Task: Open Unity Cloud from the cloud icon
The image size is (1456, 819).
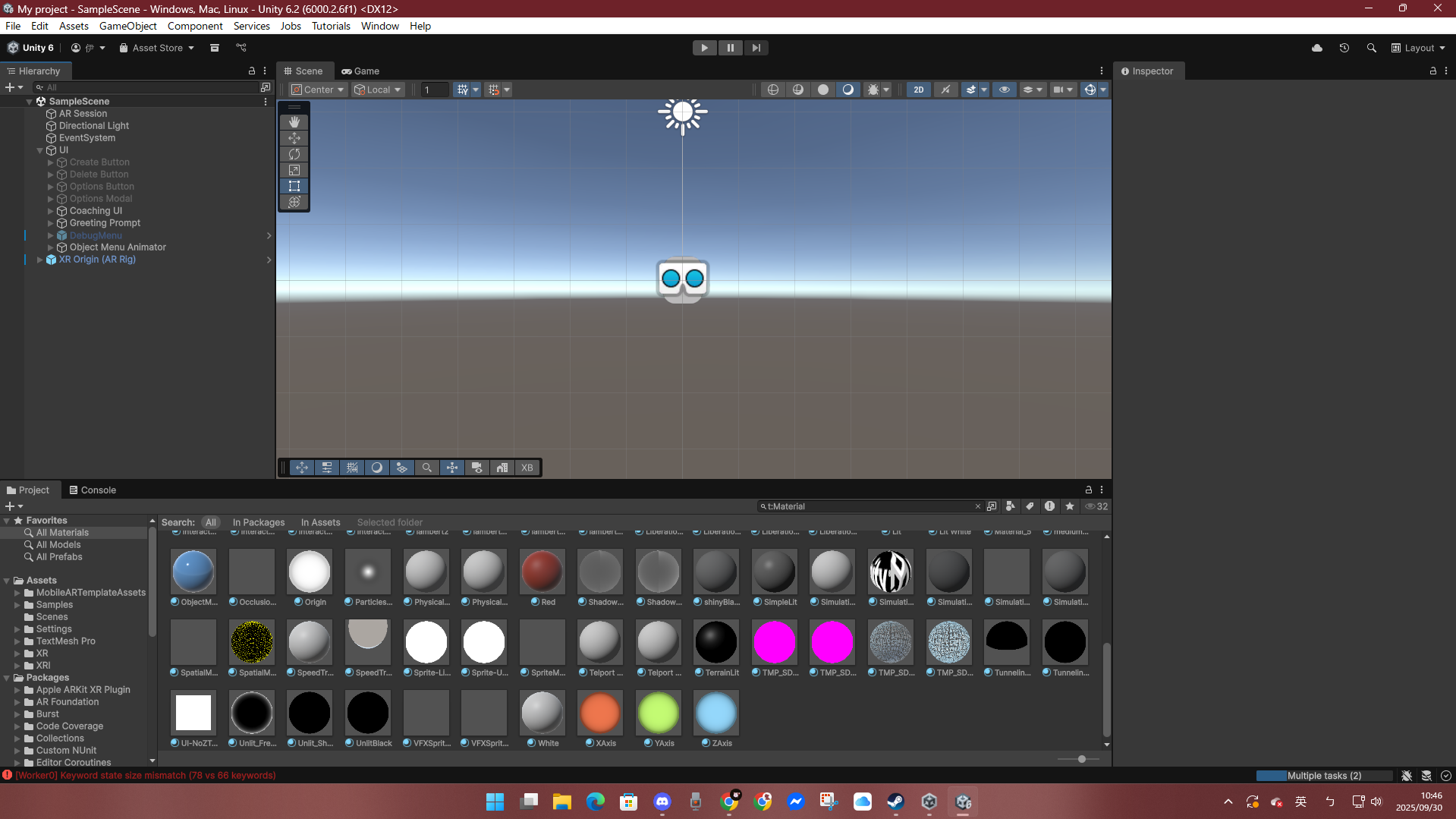Action: point(1317,48)
